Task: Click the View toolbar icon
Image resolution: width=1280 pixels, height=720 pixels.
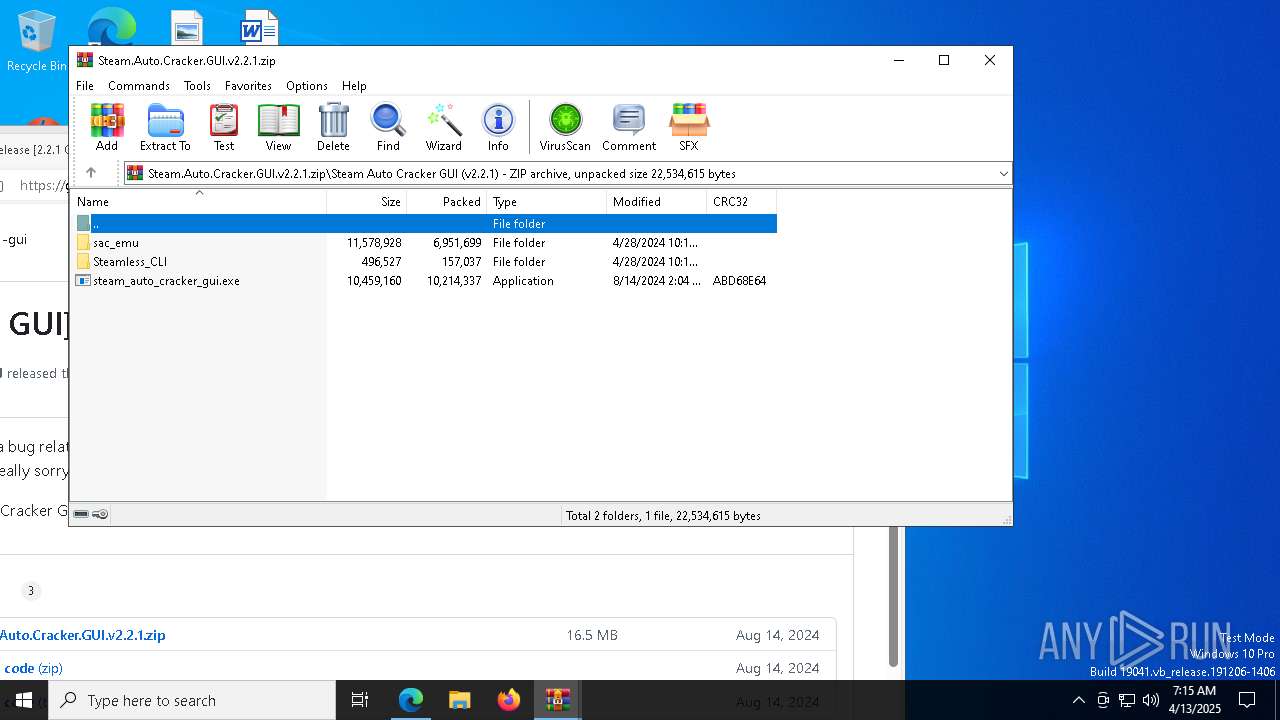Action: 278,127
